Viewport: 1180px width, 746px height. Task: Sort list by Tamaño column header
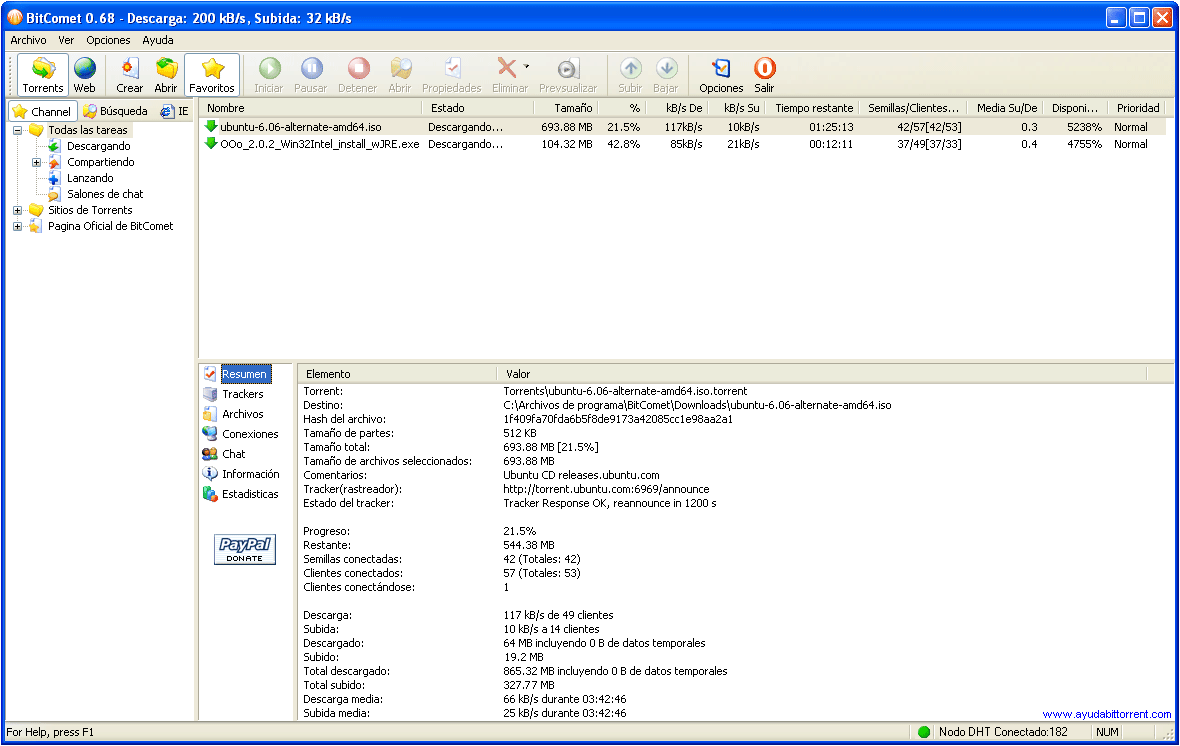point(565,108)
